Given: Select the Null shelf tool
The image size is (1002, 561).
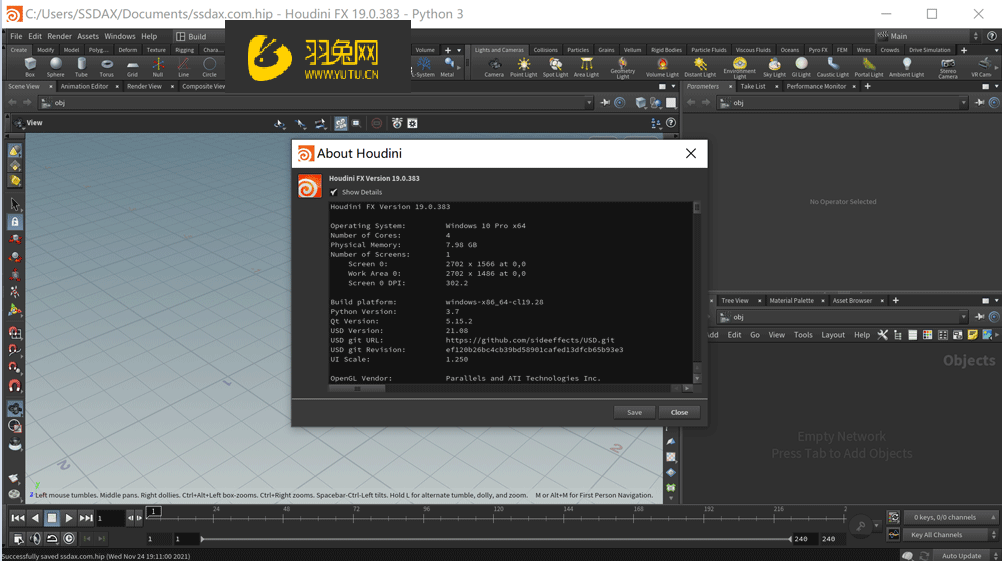Looking at the screenshot, I should (158, 66).
